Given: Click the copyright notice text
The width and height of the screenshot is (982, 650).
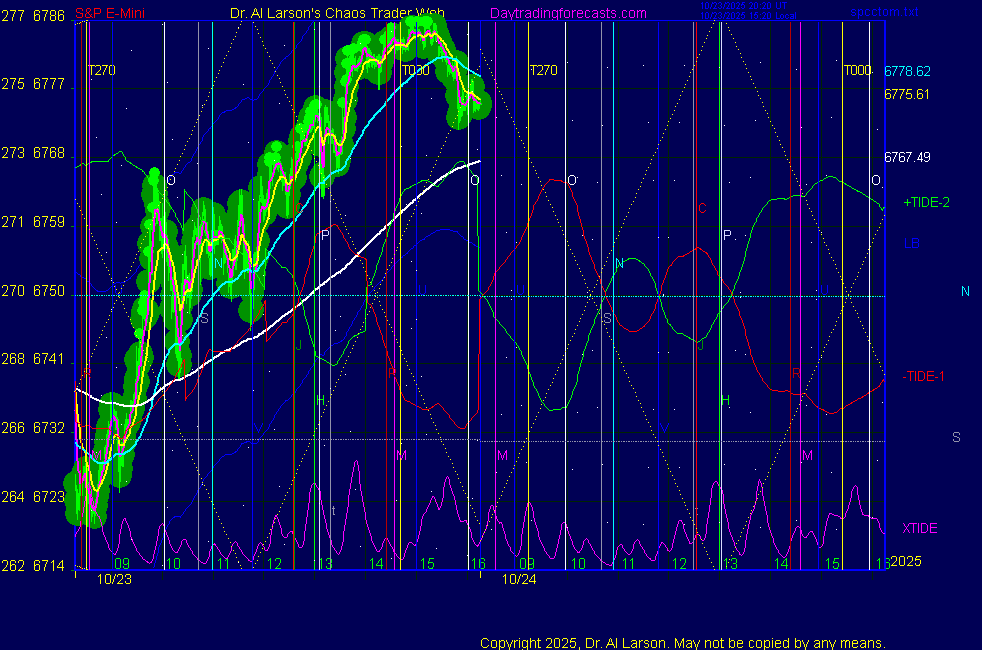Looking at the screenshot, I should pos(682,642).
